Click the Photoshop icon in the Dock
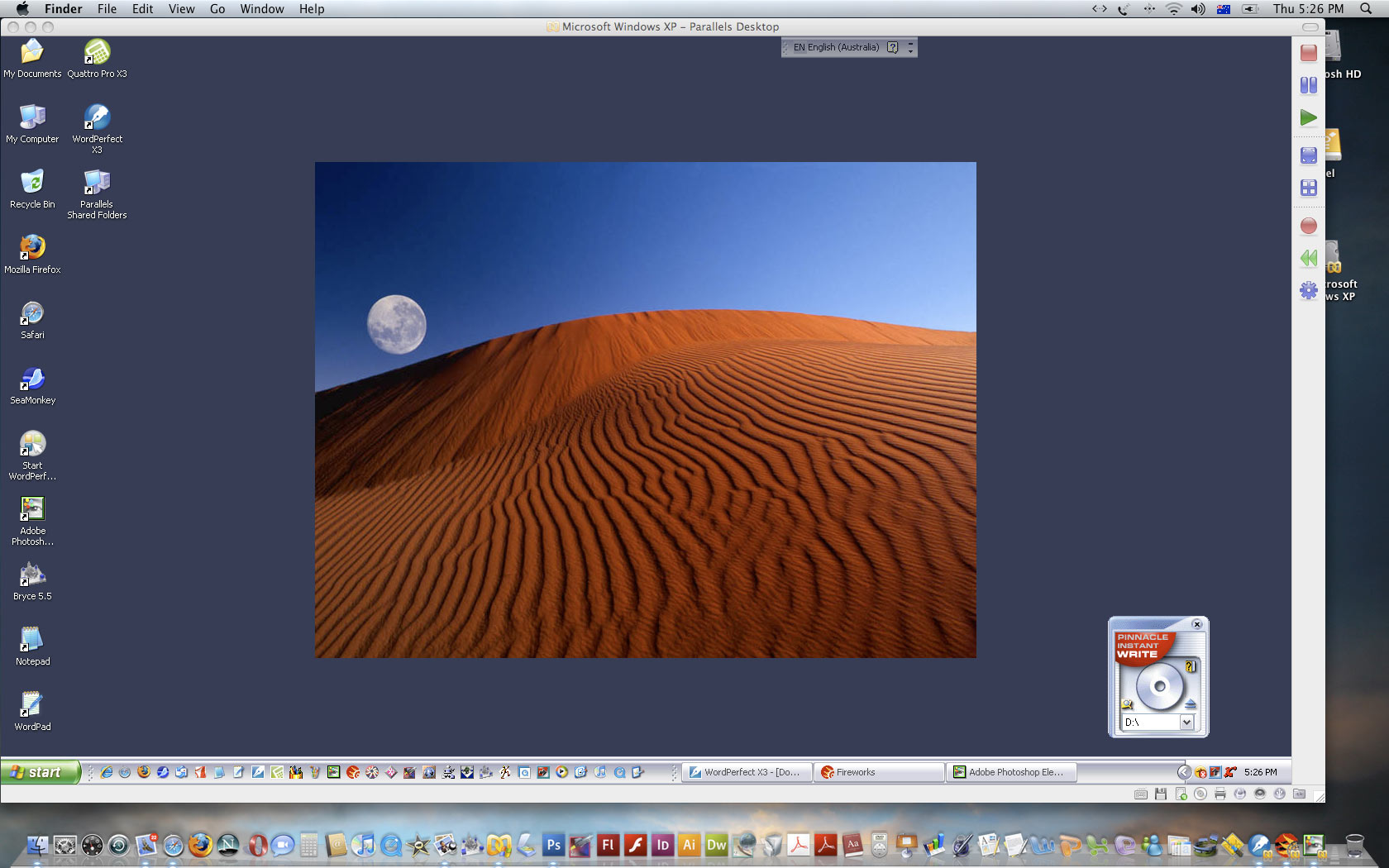Viewport: 1389px width, 868px height. pyautogui.click(x=553, y=845)
